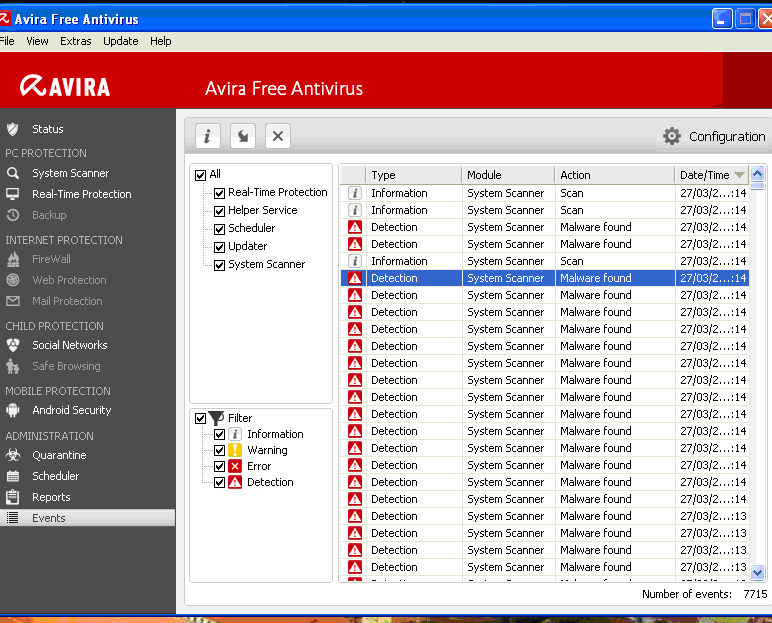Viewport: 772px width, 623px height.
Task: Open the File menu
Action: pyautogui.click(x=7, y=41)
